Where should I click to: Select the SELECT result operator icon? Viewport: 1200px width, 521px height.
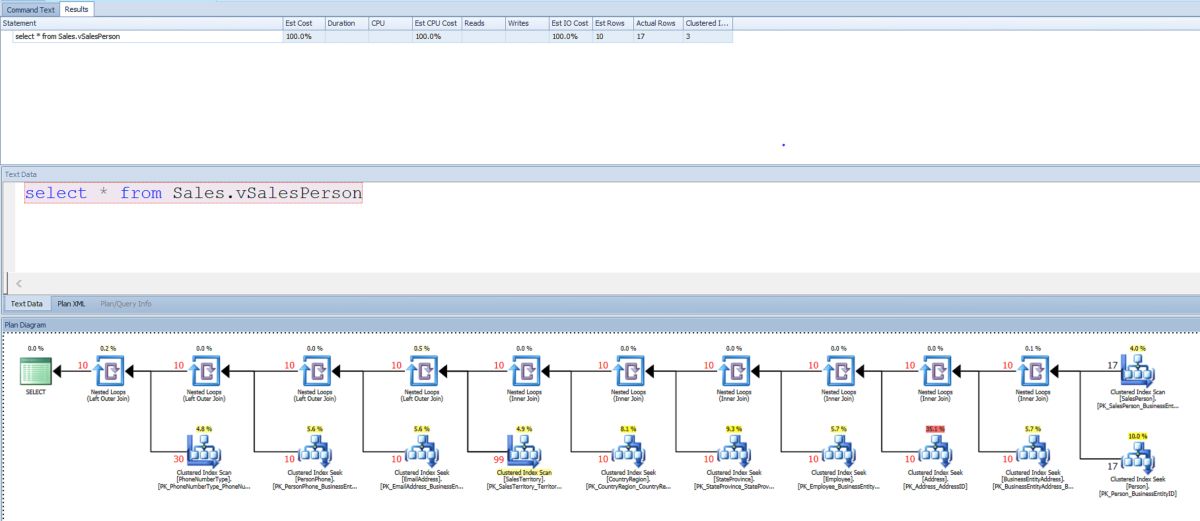coord(35,371)
